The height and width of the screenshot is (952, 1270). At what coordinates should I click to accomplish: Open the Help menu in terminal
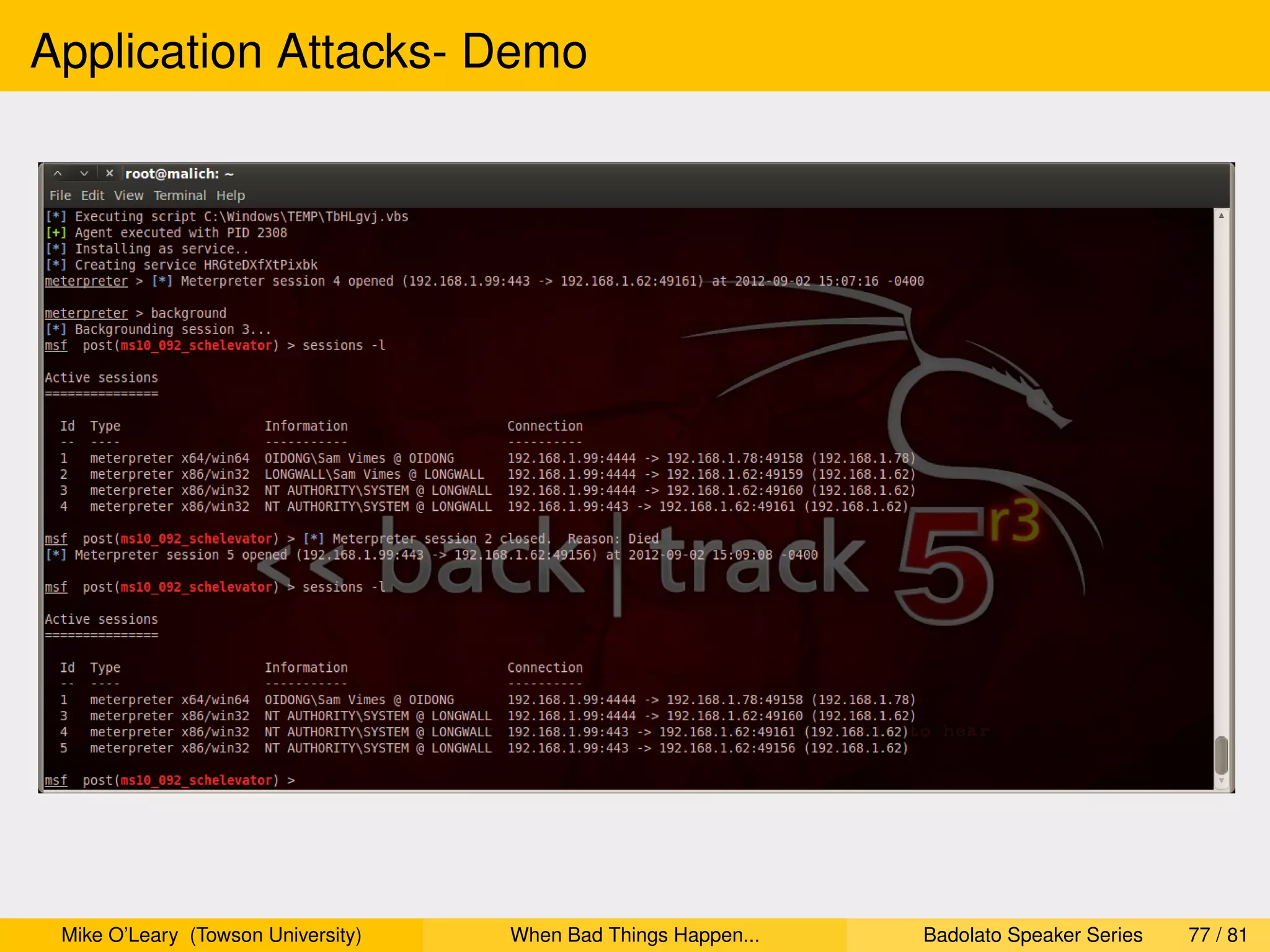(x=231, y=196)
